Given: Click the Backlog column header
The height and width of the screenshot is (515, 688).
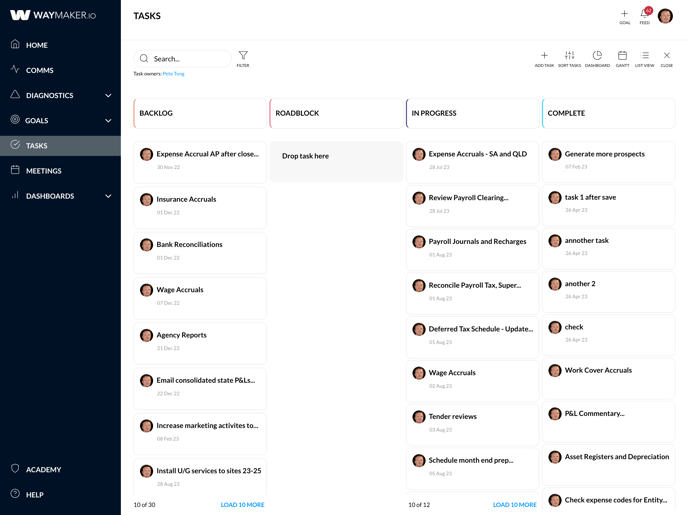Looking at the screenshot, I should tap(200, 113).
